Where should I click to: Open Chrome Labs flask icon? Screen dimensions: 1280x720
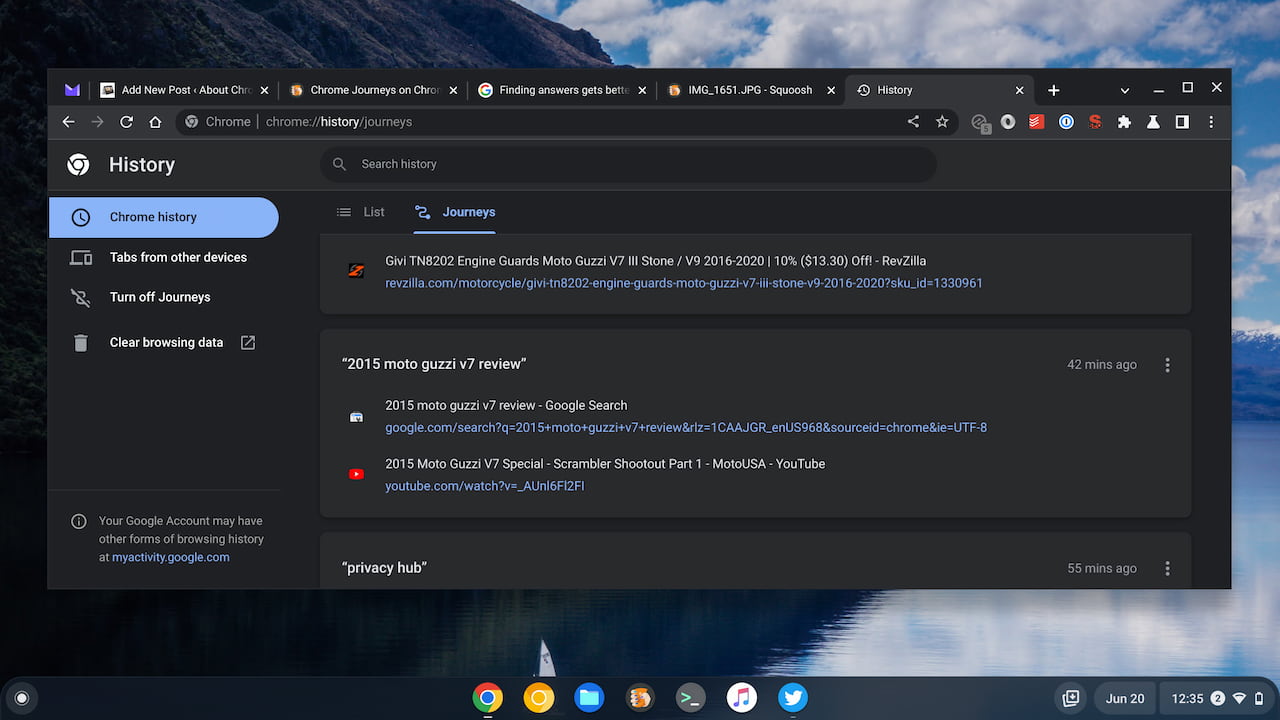pyautogui.click(x=1153, y=122)
